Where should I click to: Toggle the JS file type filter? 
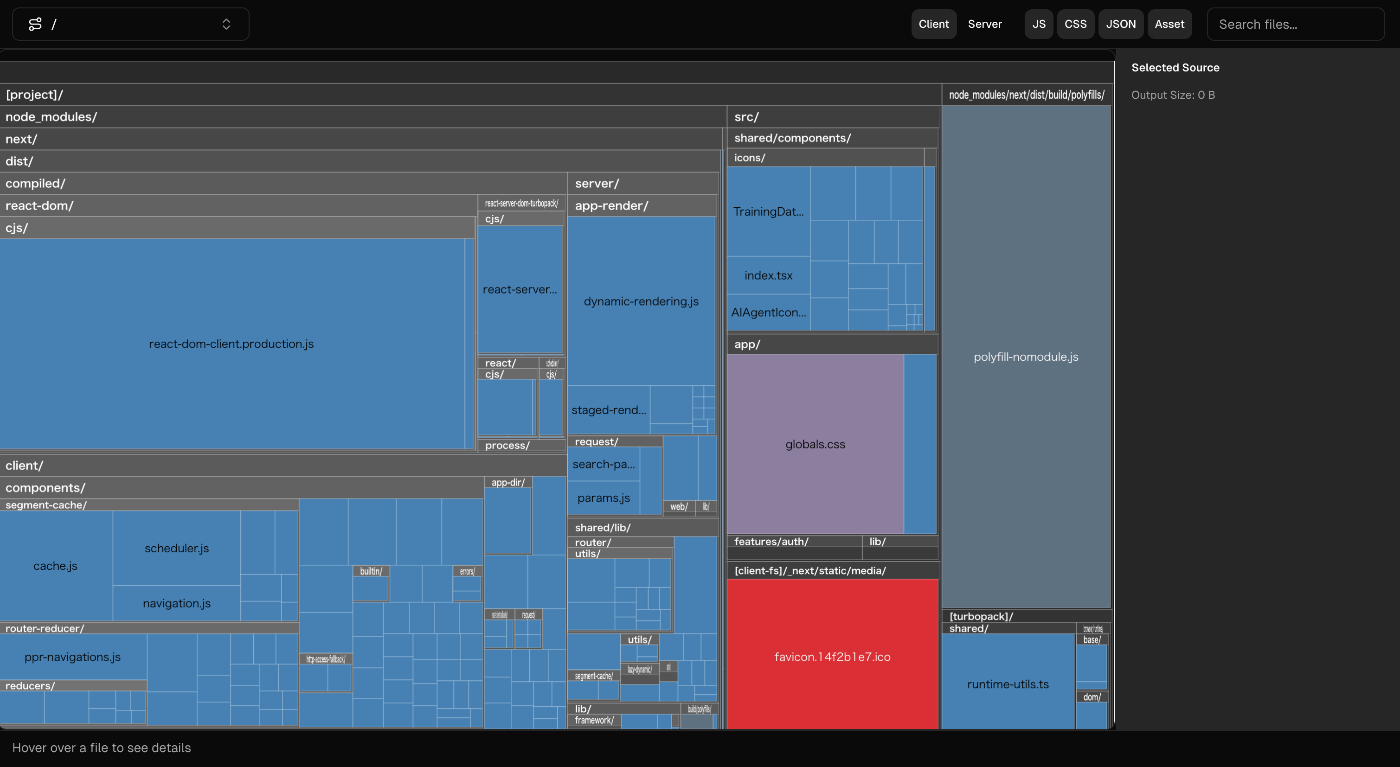[1039, 24]
